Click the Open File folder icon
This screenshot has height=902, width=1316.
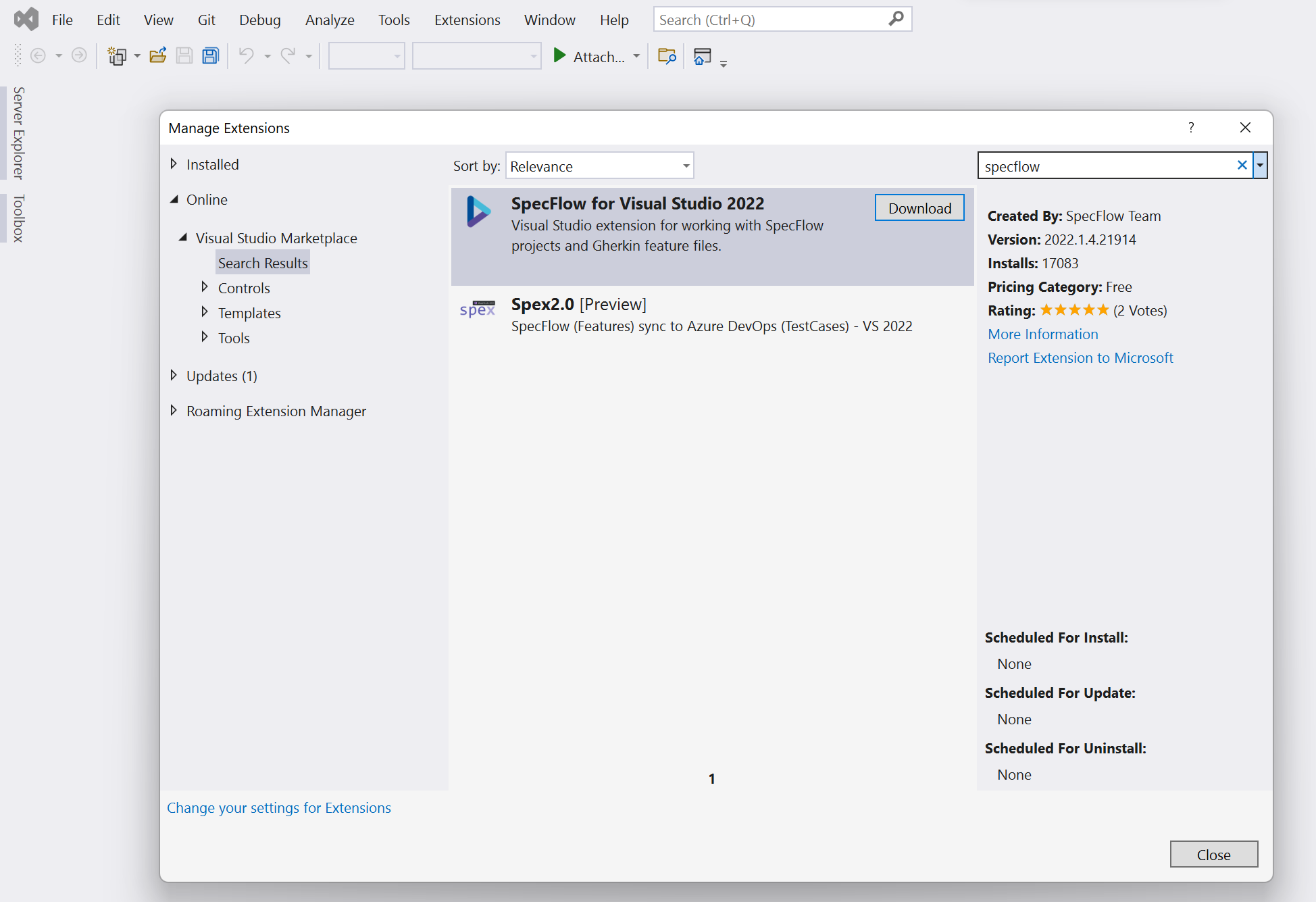[157, 56]
